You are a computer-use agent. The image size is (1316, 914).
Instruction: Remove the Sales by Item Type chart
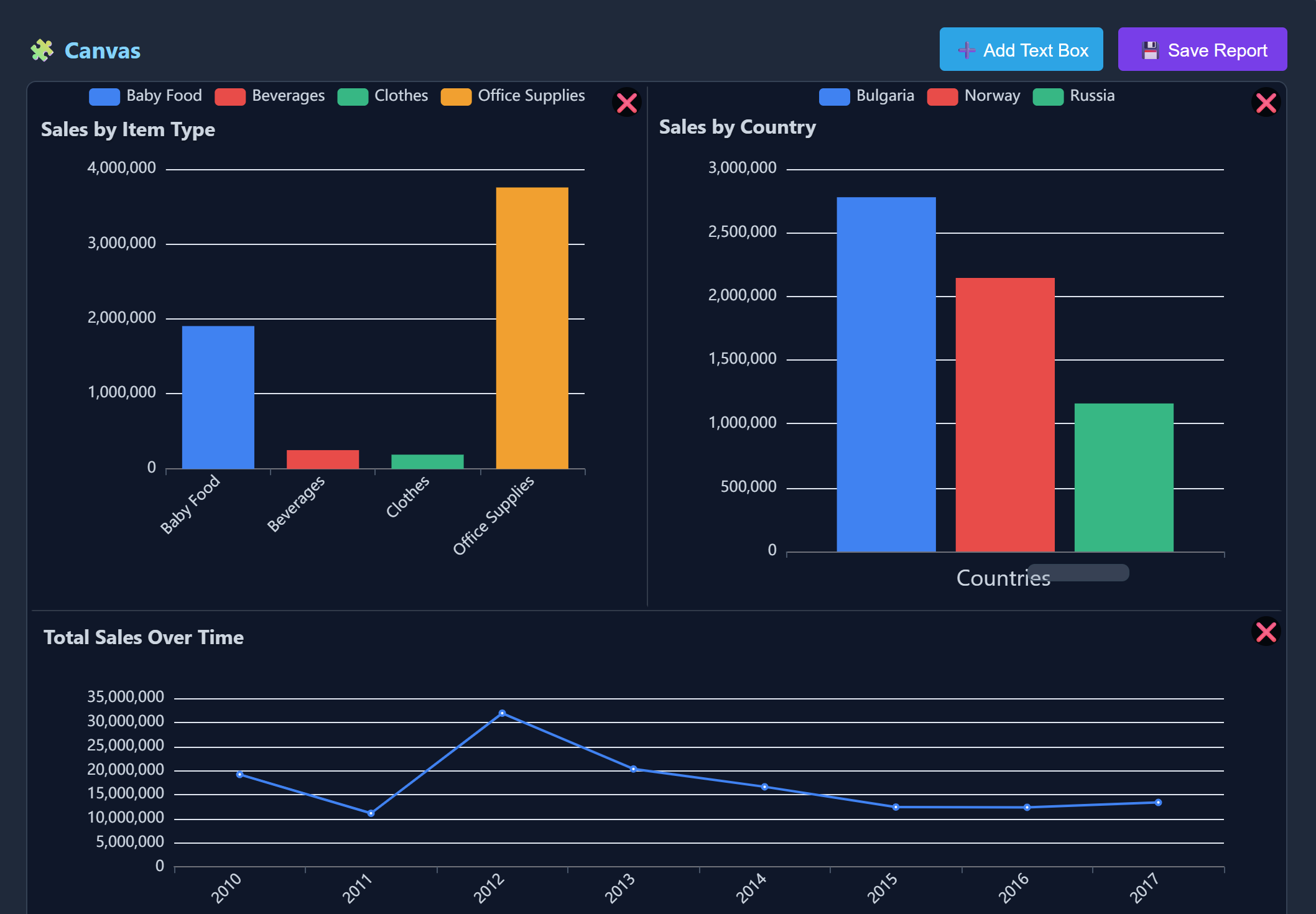(x=626, y=103)
